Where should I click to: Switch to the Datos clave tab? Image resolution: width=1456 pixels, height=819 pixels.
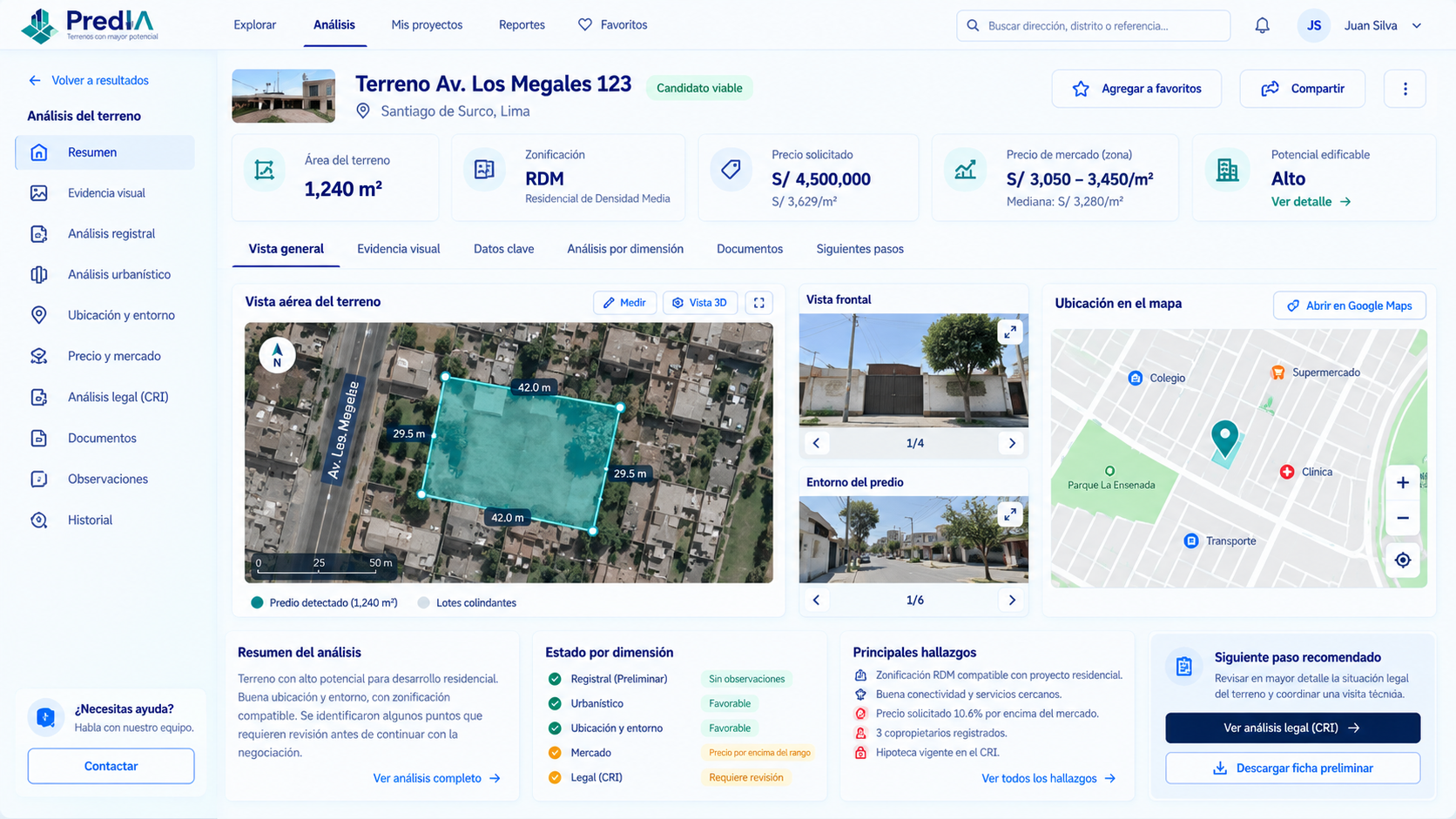[503, 249]
